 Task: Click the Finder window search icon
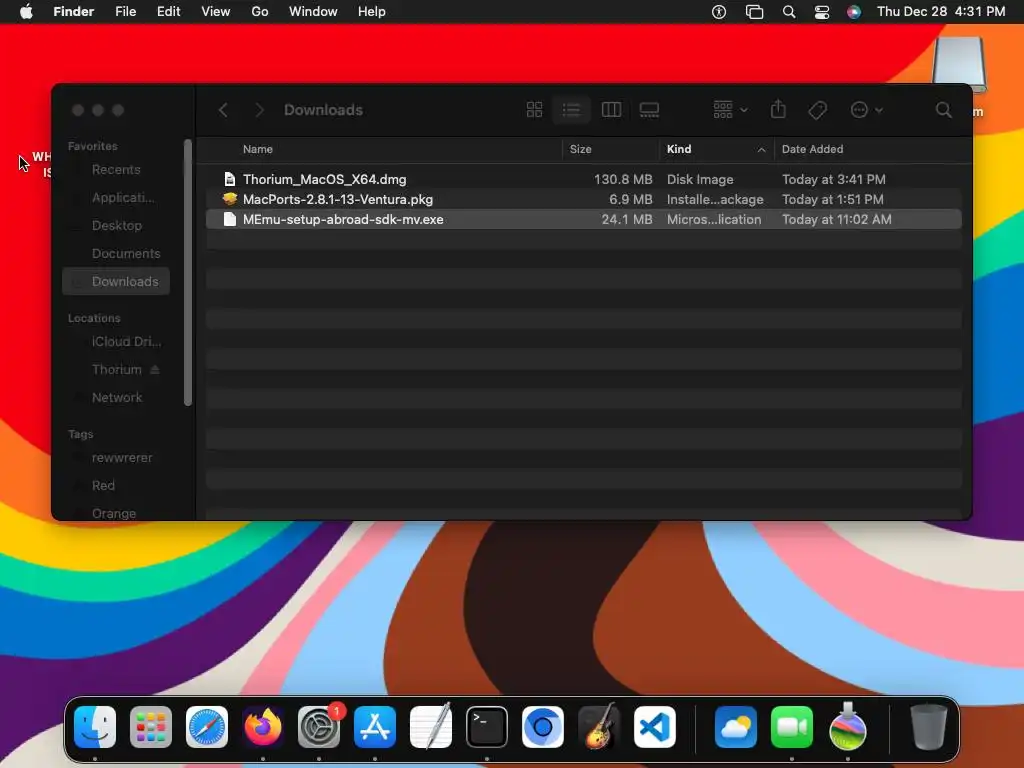pyautogui.click(x=943, y=110)
